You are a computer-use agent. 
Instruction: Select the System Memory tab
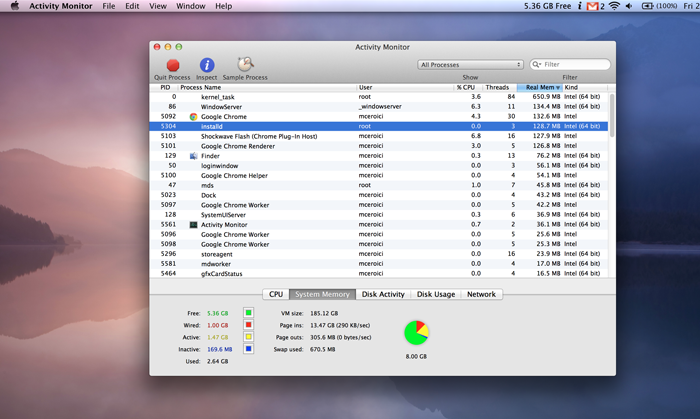pyautogui.click(x=322, y=294)
